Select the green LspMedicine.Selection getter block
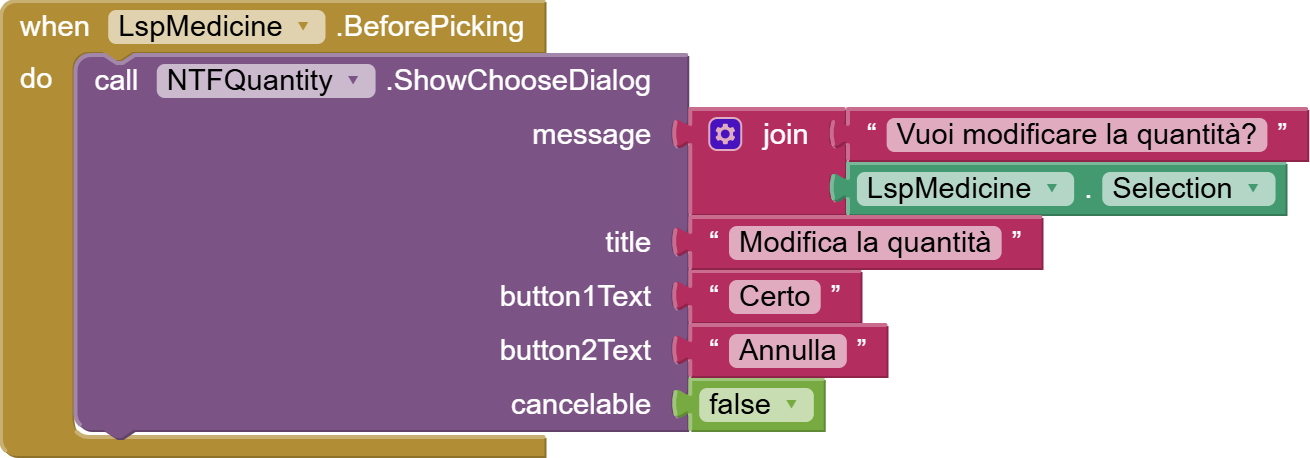The height and width of the screenshot is (458, 1310). [x=1085, y=188]
